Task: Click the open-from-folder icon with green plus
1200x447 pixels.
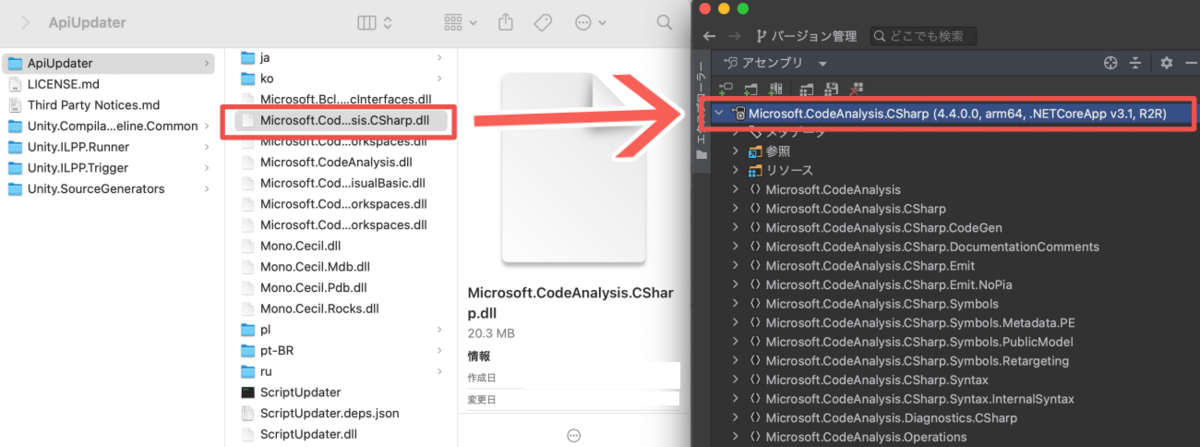Action: click(750, 89)
